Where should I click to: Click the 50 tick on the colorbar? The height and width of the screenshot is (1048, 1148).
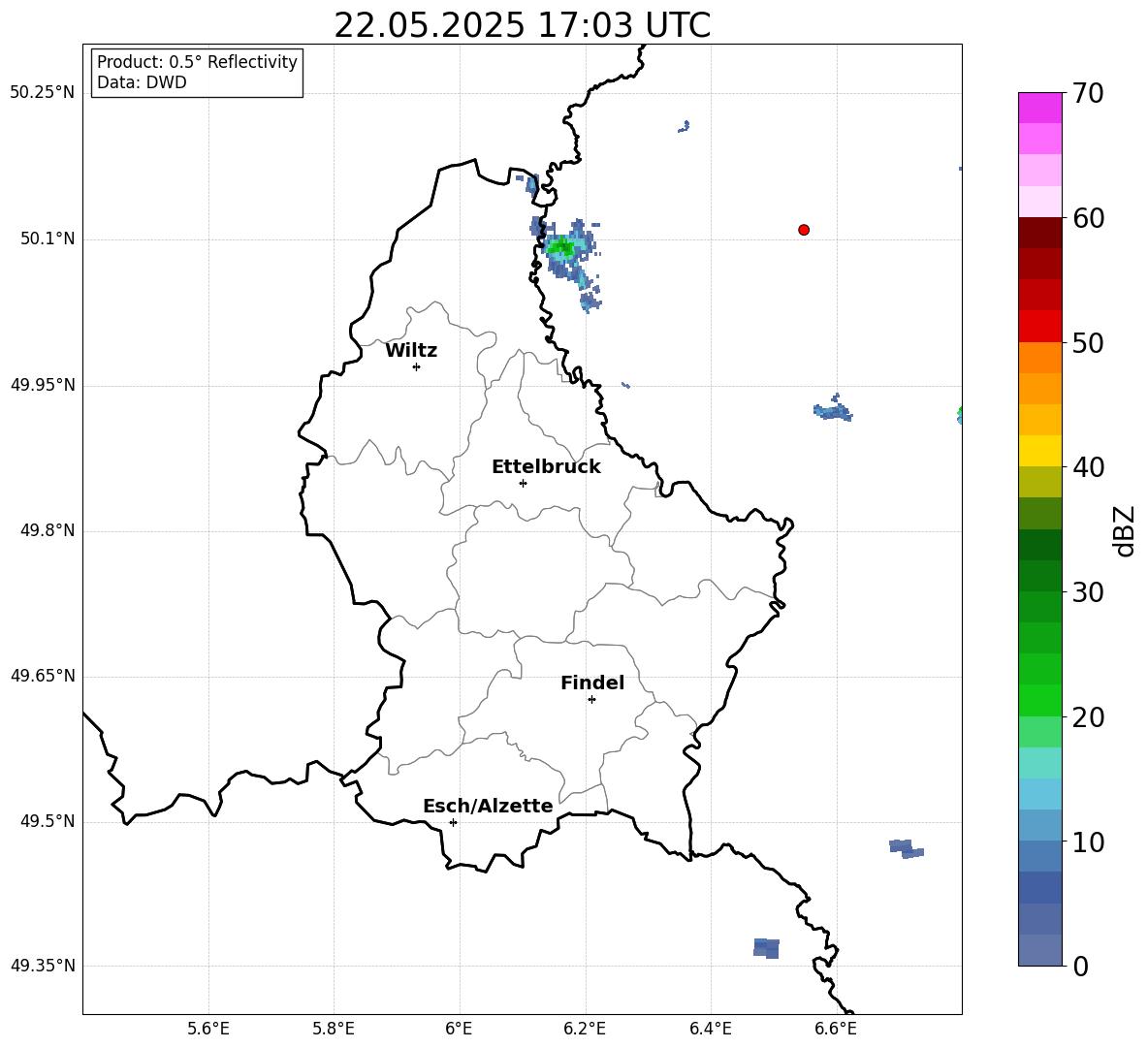(x=1088, y=343)
